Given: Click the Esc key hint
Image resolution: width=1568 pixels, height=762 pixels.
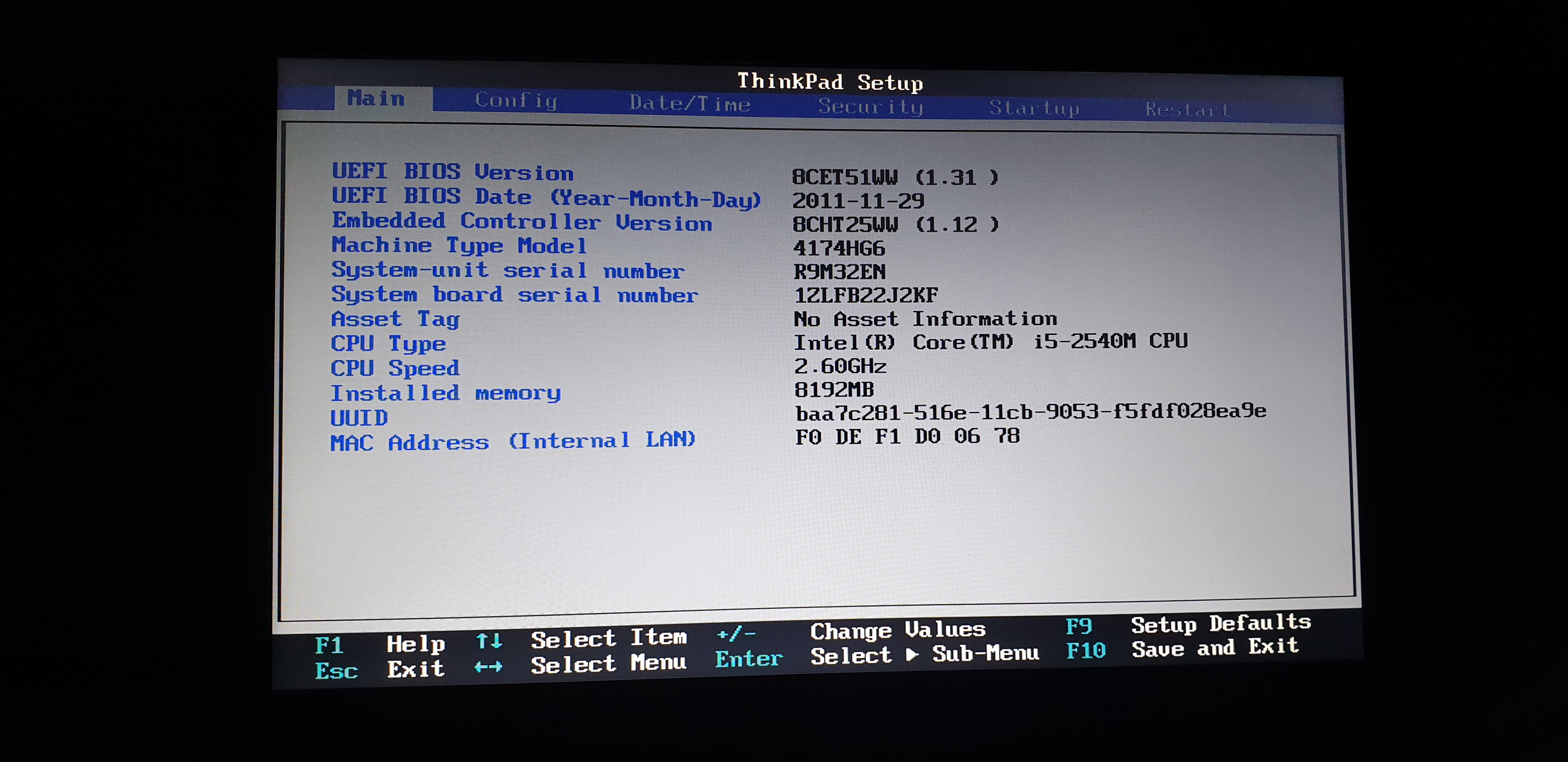Looking at the screenshot, I should pos(336,671).
